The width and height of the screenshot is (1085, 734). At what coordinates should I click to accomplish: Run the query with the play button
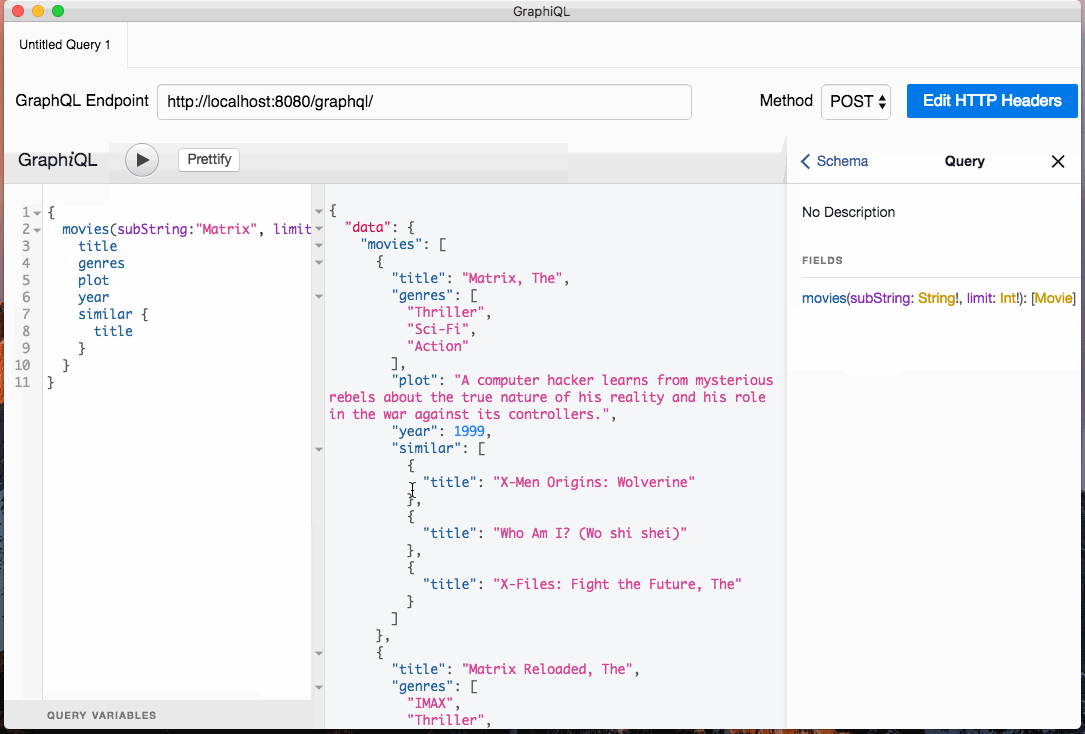point(142,160)
